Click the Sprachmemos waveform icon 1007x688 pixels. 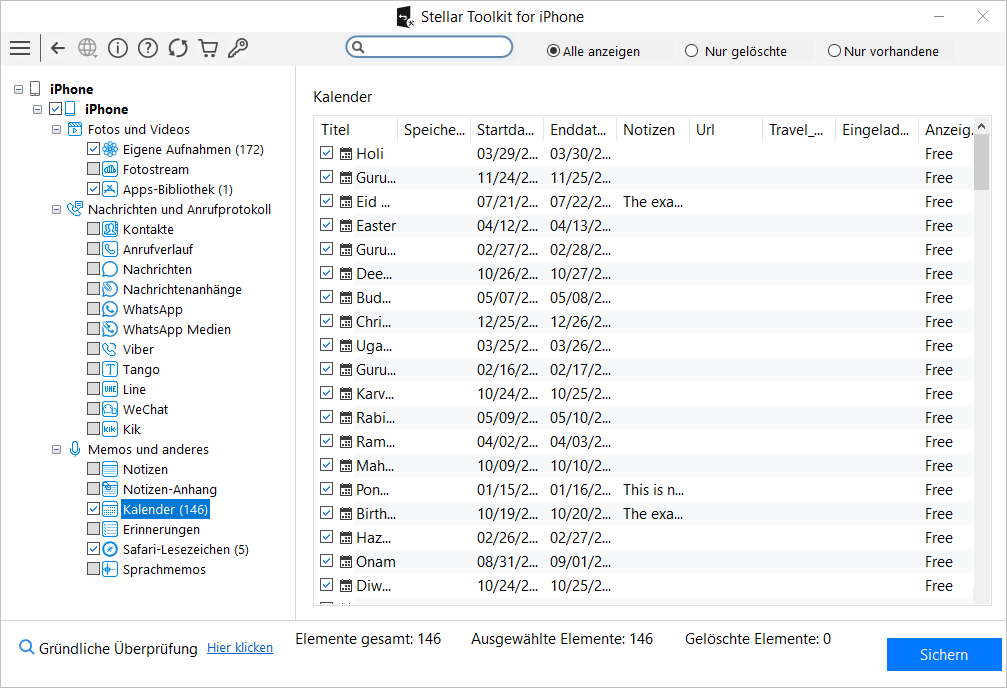(110, 569)
